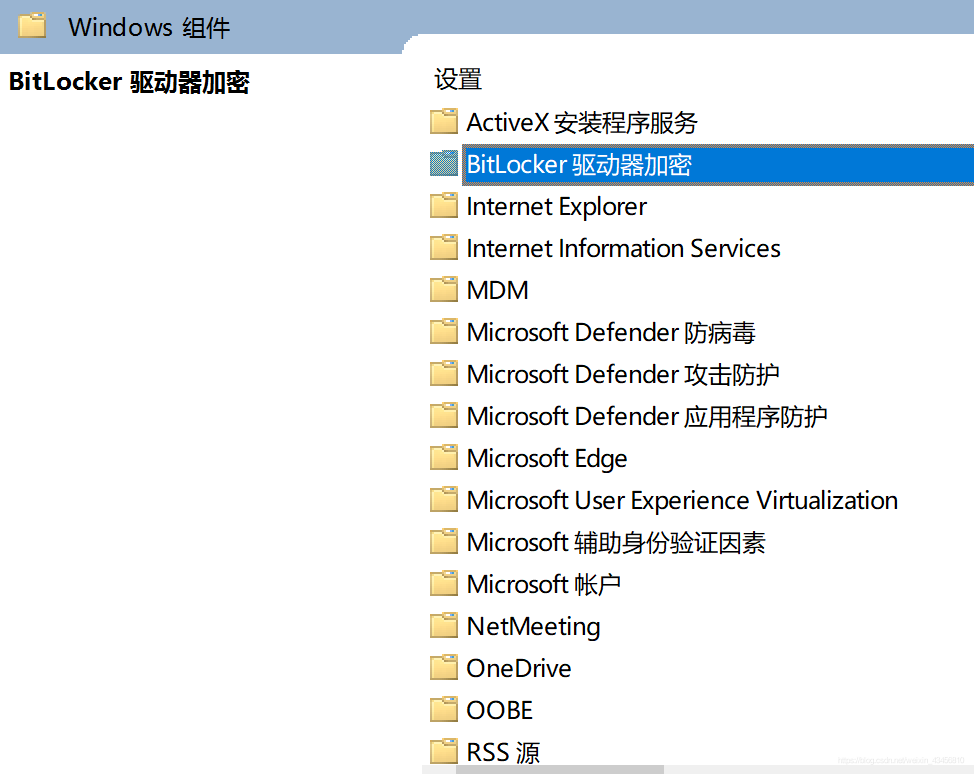
Task: Click the ActiveX 安装程序服务 folder icon
Action: (x=444, y=122)
